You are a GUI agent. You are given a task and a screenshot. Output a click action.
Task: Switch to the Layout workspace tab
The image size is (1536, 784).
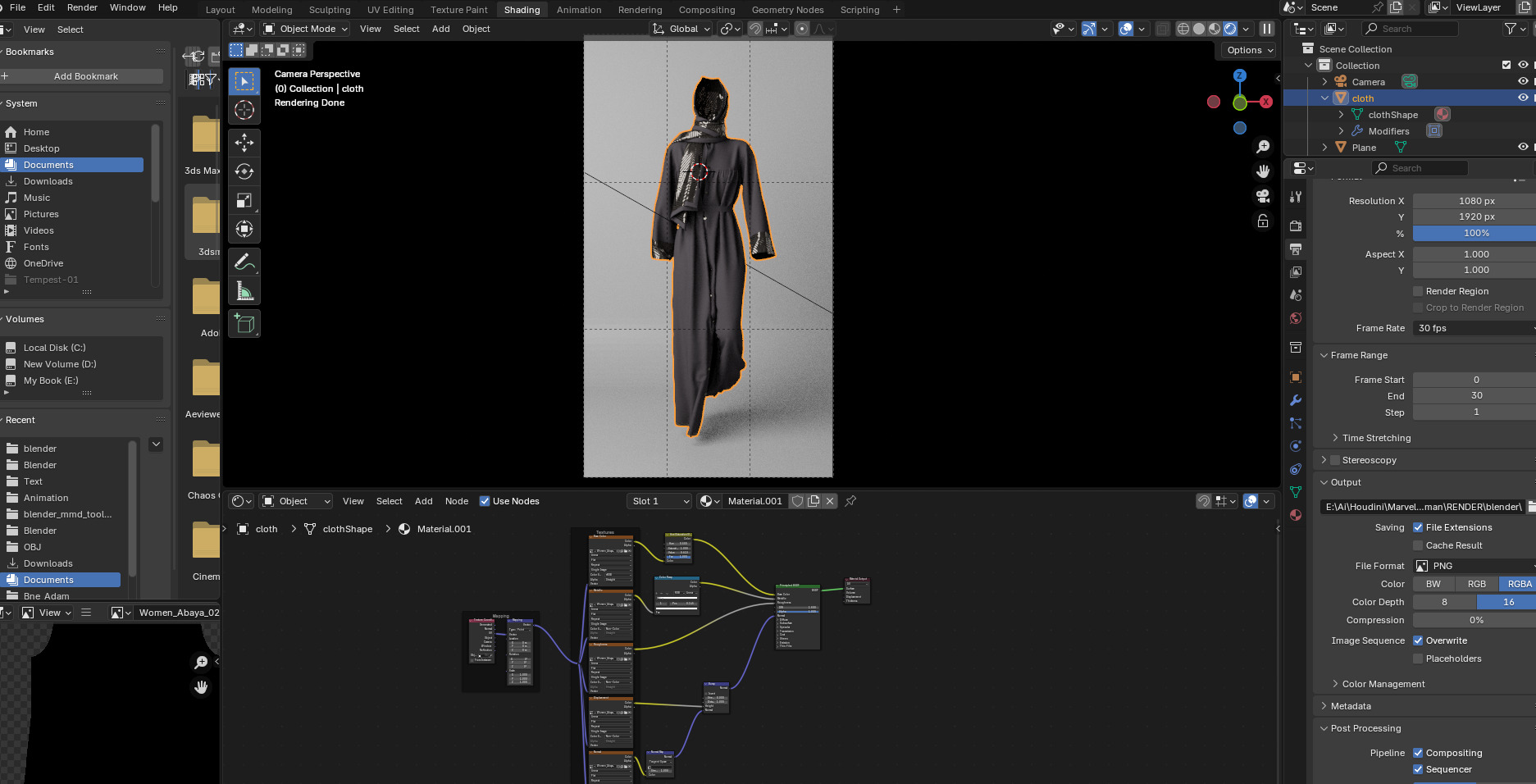tap(220, 10)
